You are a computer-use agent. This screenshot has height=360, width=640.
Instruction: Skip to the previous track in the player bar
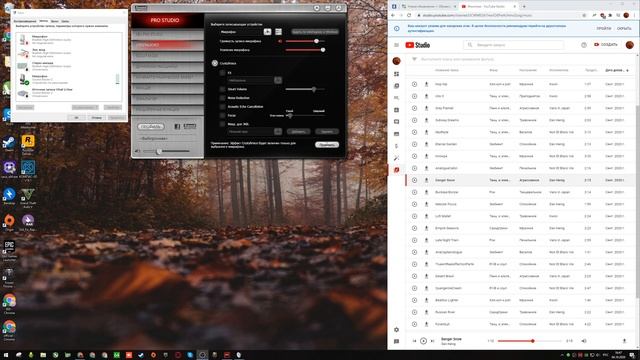point(414,341)
